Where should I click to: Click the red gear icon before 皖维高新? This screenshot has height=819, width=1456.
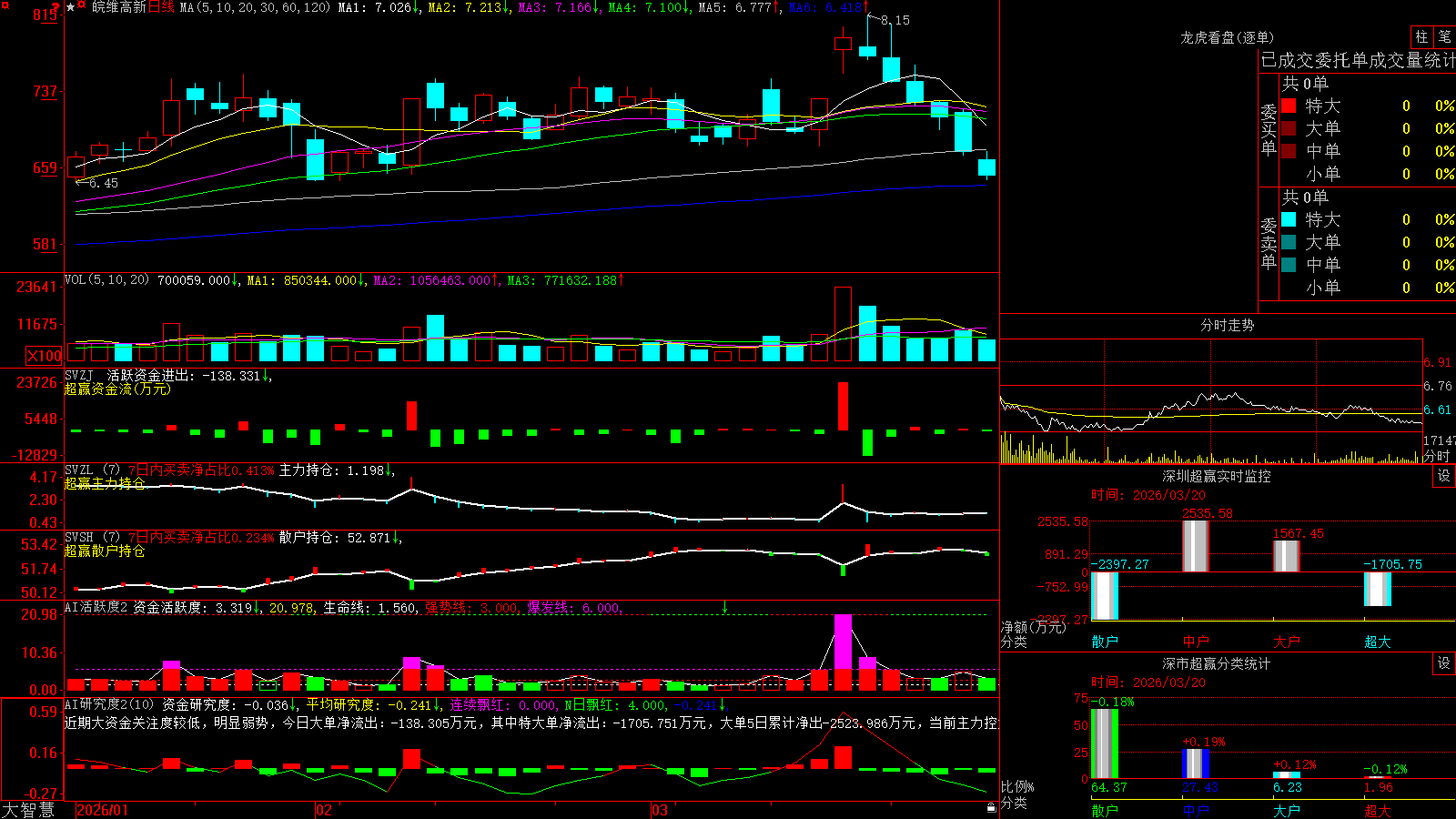tap(82, 5)
